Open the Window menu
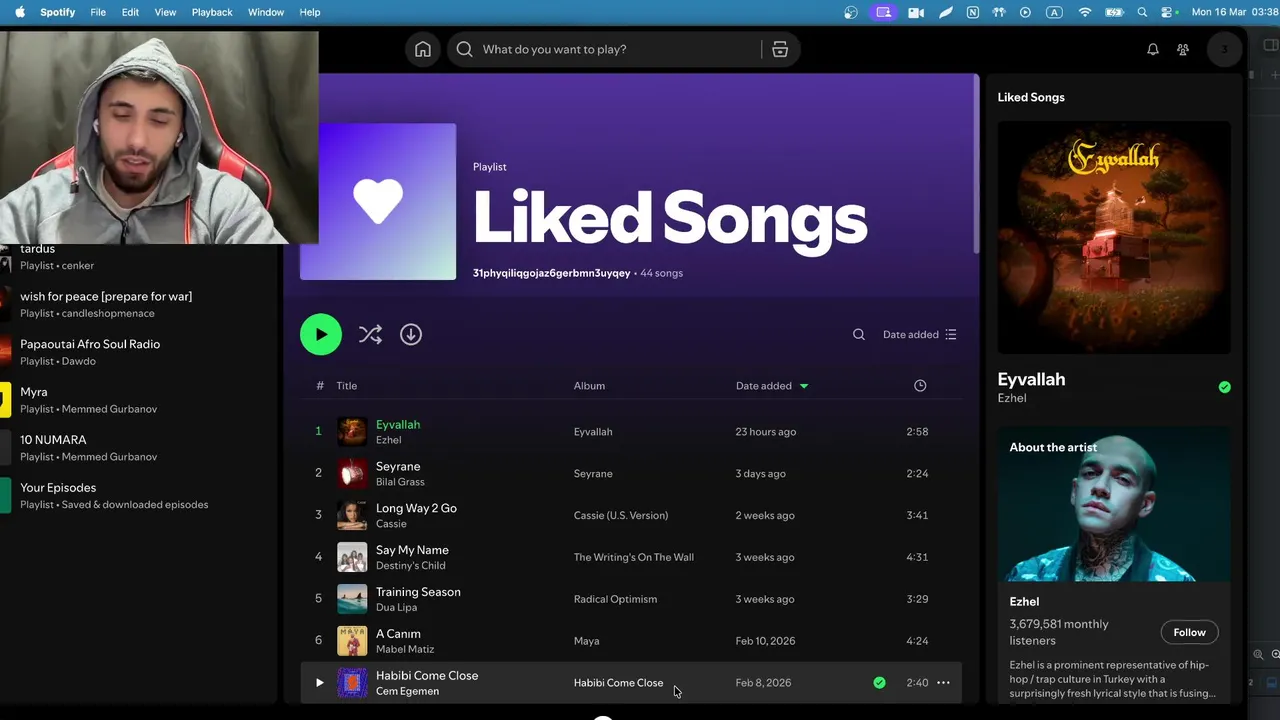Viewport: 1280px width, 720px height. pyautogui.click(x=266, y=12)
